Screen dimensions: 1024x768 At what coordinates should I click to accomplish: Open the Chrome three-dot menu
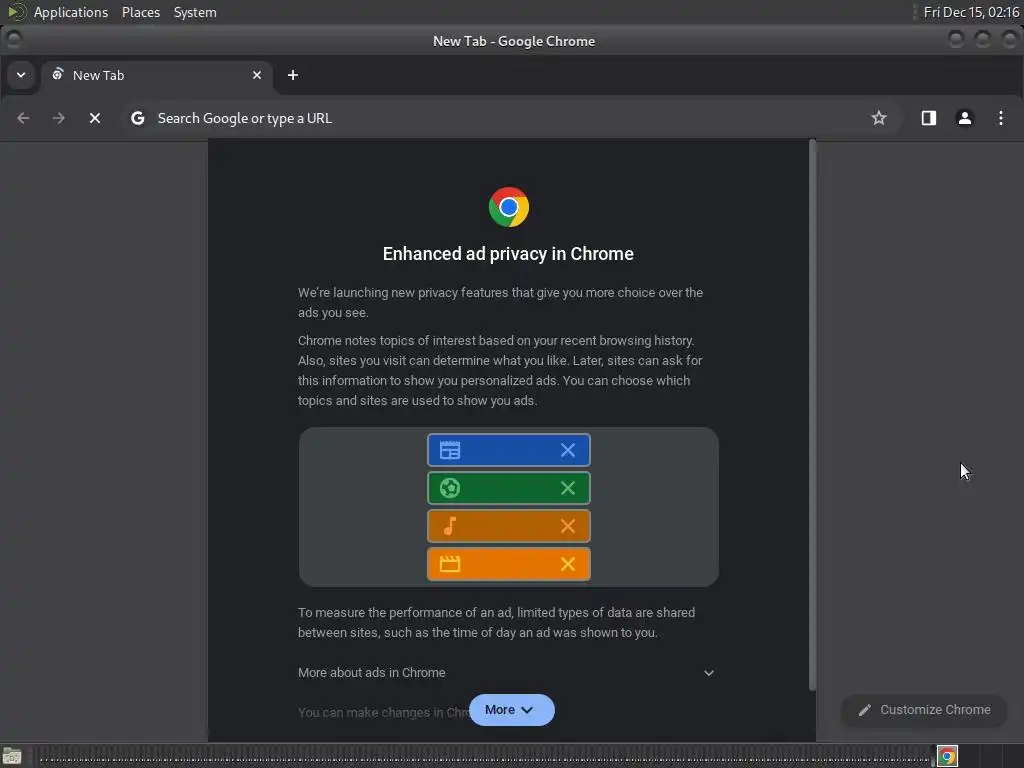tap(1000, 118)
